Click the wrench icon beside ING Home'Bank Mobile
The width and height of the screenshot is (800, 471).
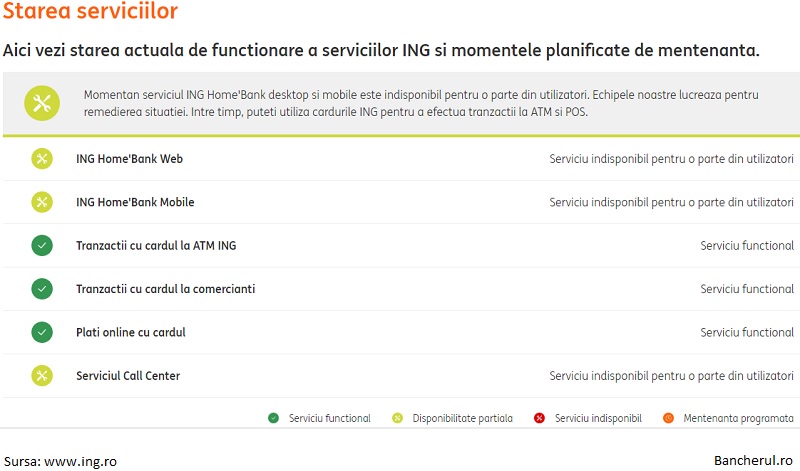[42, 202]
